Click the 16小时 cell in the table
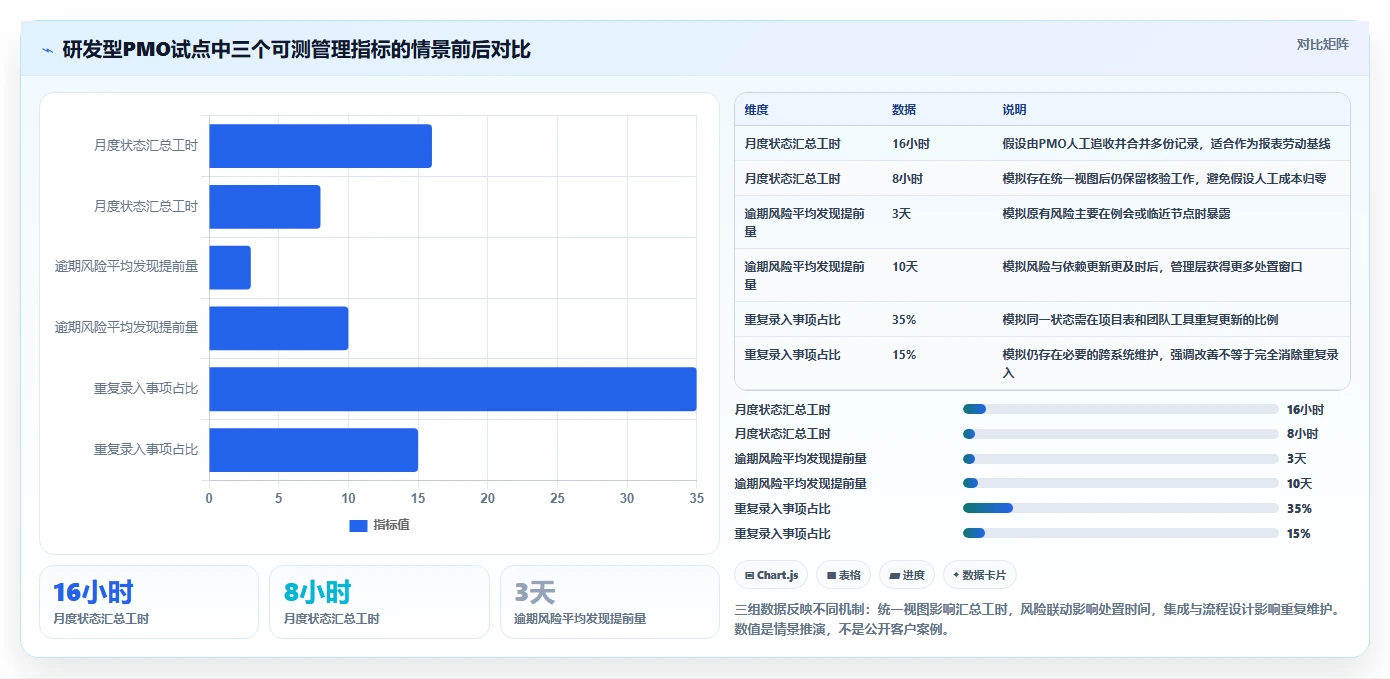The width and height of the screenshot is (1390, 679). (911, 144)
